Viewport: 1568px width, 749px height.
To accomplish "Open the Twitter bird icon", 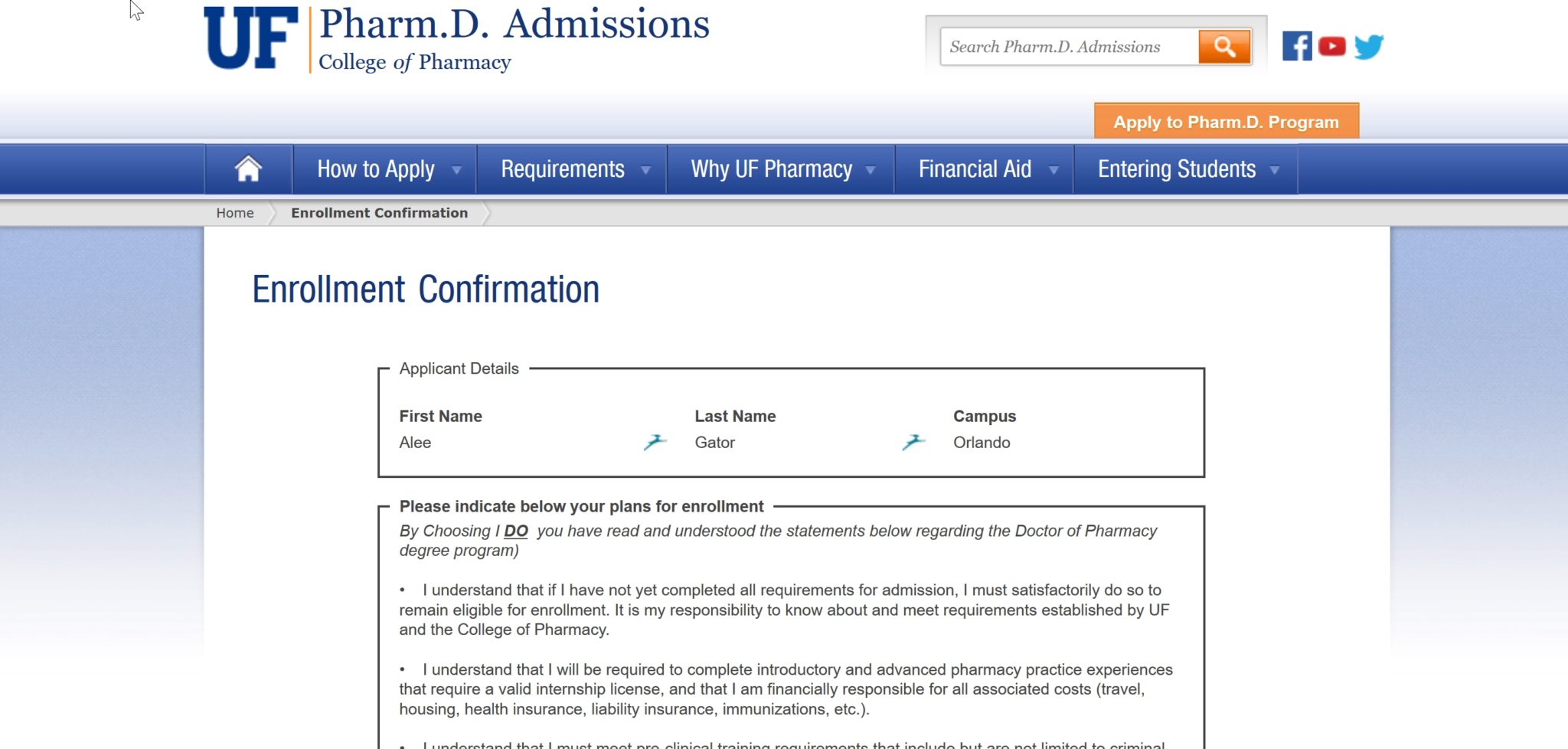I will click(x=1369, y=47).
